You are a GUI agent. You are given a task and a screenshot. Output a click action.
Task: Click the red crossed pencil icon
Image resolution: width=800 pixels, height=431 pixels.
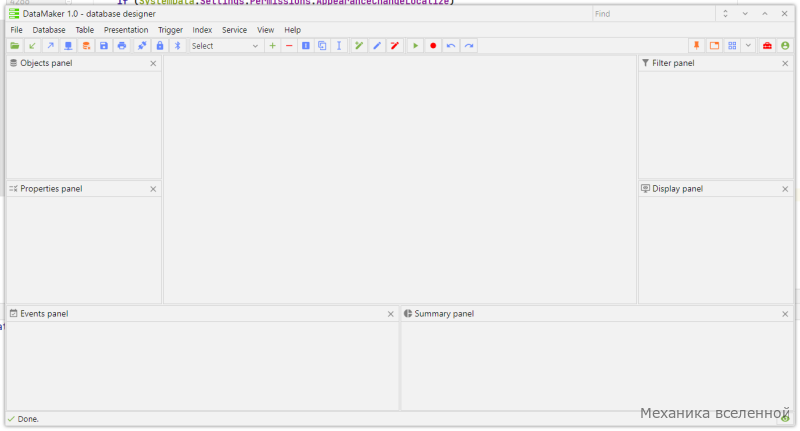[394, 46]
